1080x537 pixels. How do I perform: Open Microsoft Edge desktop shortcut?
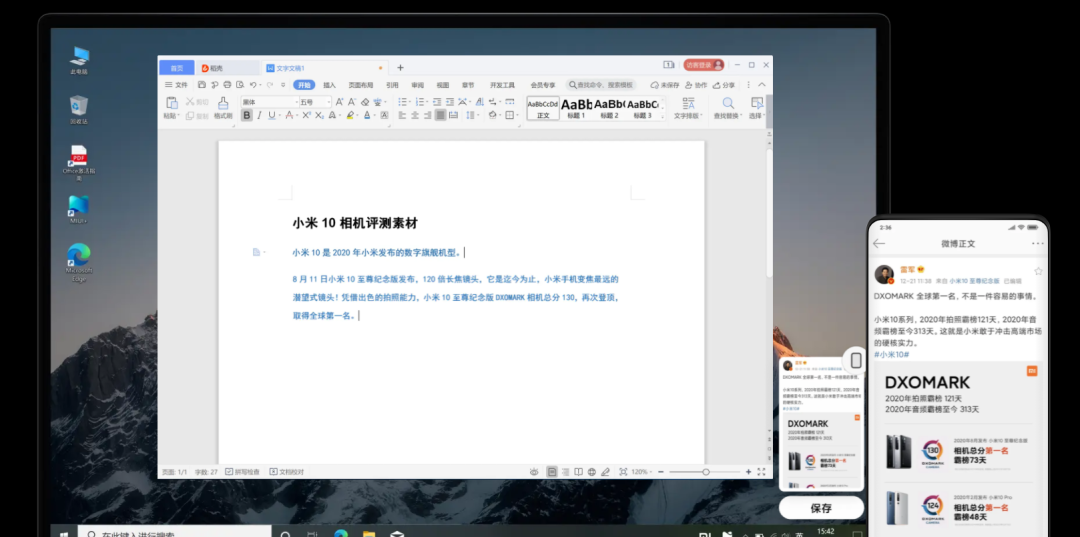point(79,262)
